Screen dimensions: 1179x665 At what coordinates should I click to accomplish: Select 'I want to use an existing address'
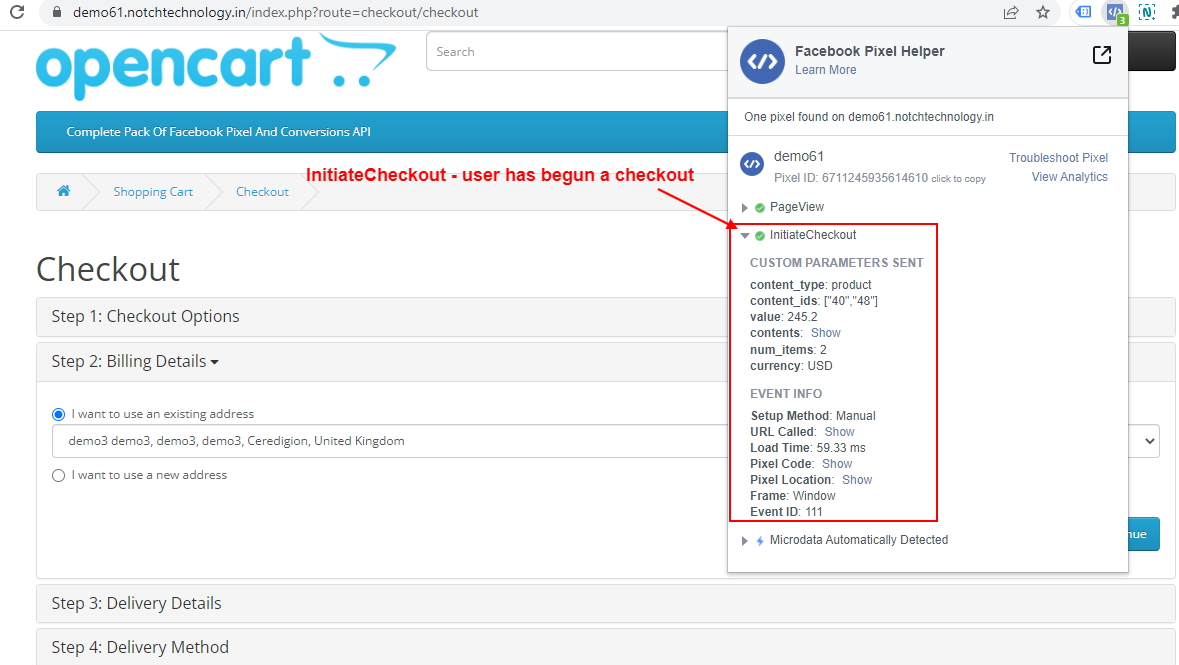pos(59,414)
